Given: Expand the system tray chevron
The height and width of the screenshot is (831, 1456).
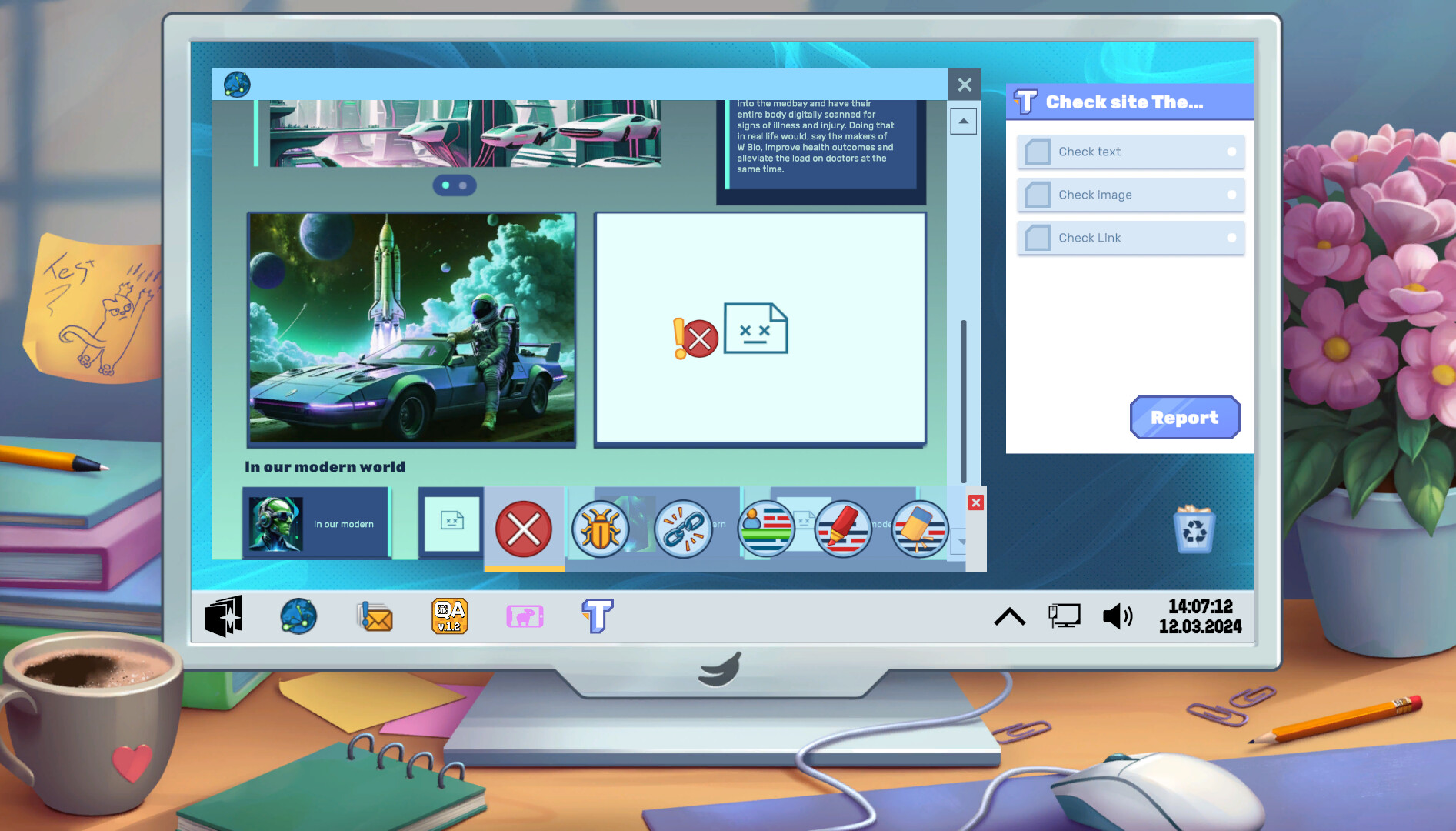Looking at the screenshot, I should click(x=1010, y=616).
